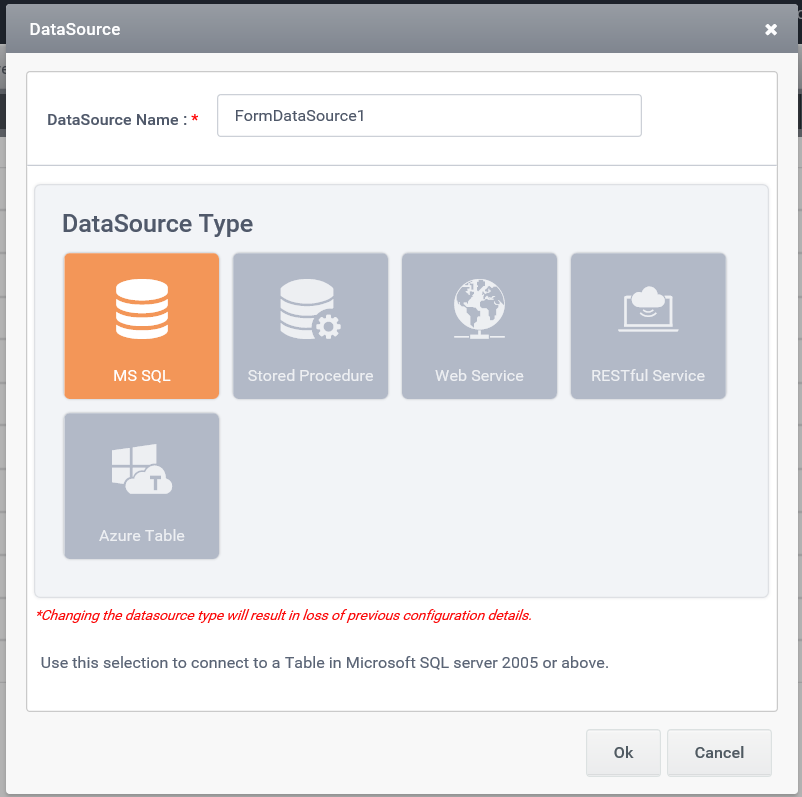Image resolution: width=802 pixels, height=797 pixels.
Task: Confirm with the Ok button
Action: [623, 752]
